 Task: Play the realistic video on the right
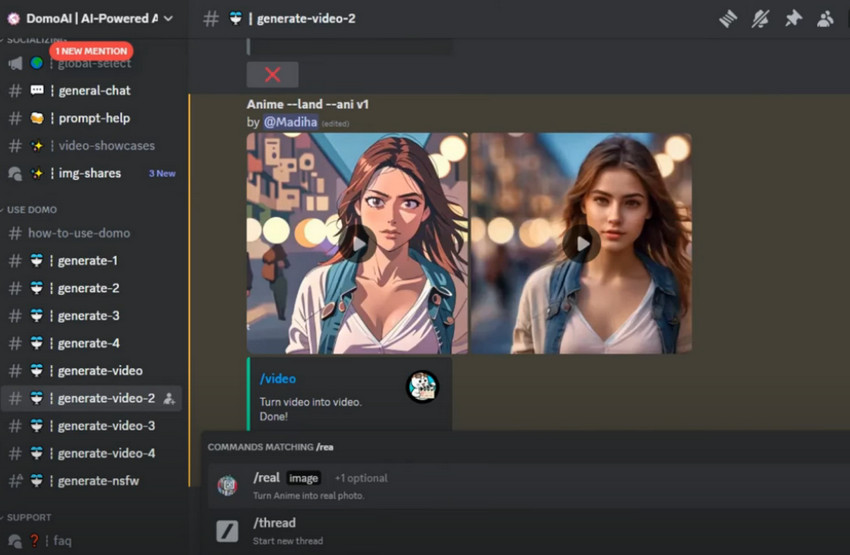click(581, 243)
